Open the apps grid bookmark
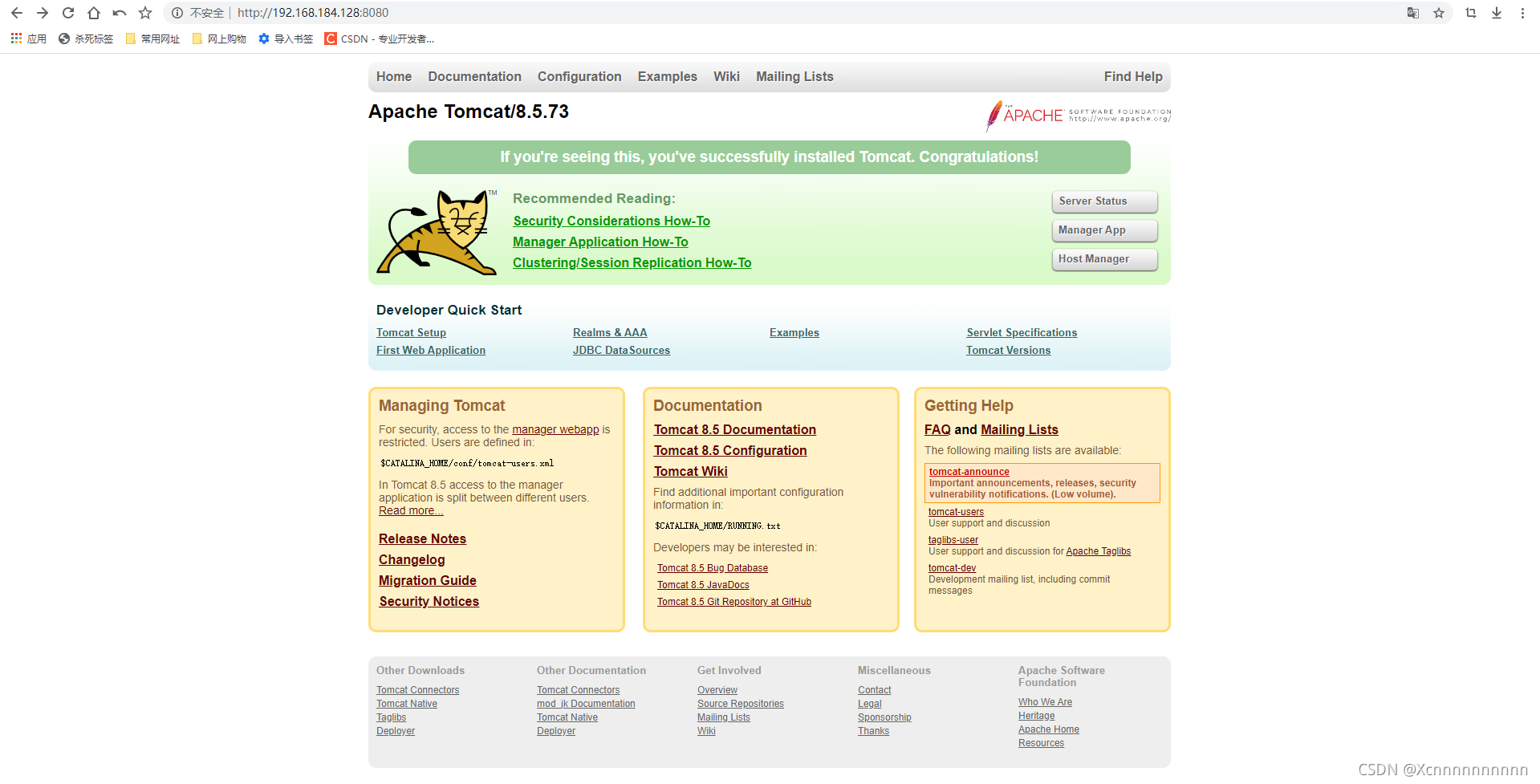Viewport: 1540px width, 784px height. [28, 39]
